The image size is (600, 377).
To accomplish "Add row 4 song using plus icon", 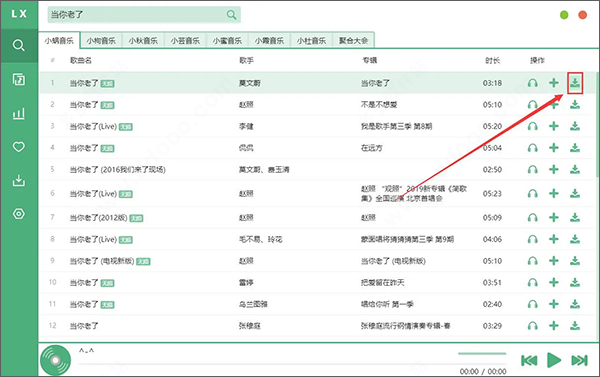I will pos(554,148).
